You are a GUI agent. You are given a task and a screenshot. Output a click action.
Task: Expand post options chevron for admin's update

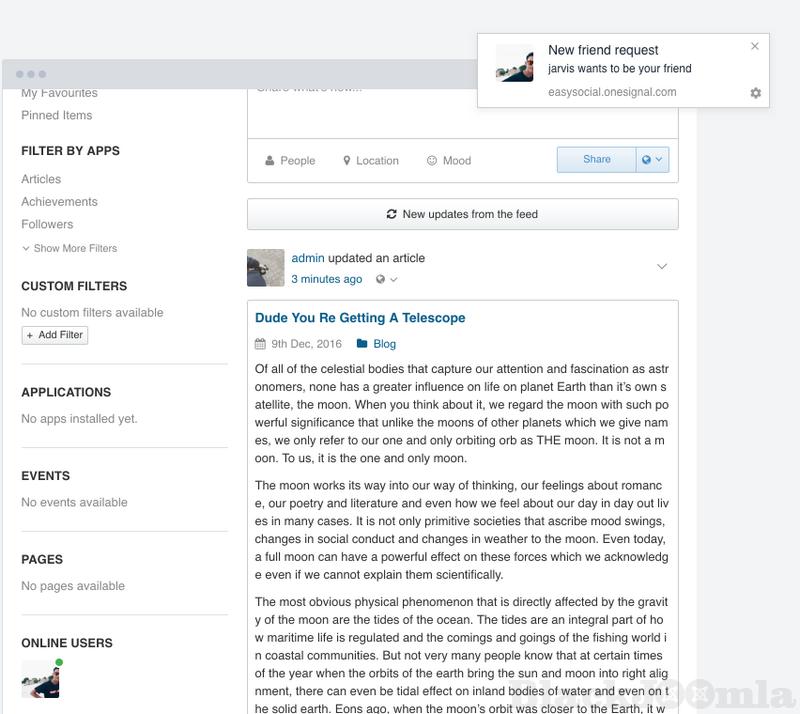point(661,266)
